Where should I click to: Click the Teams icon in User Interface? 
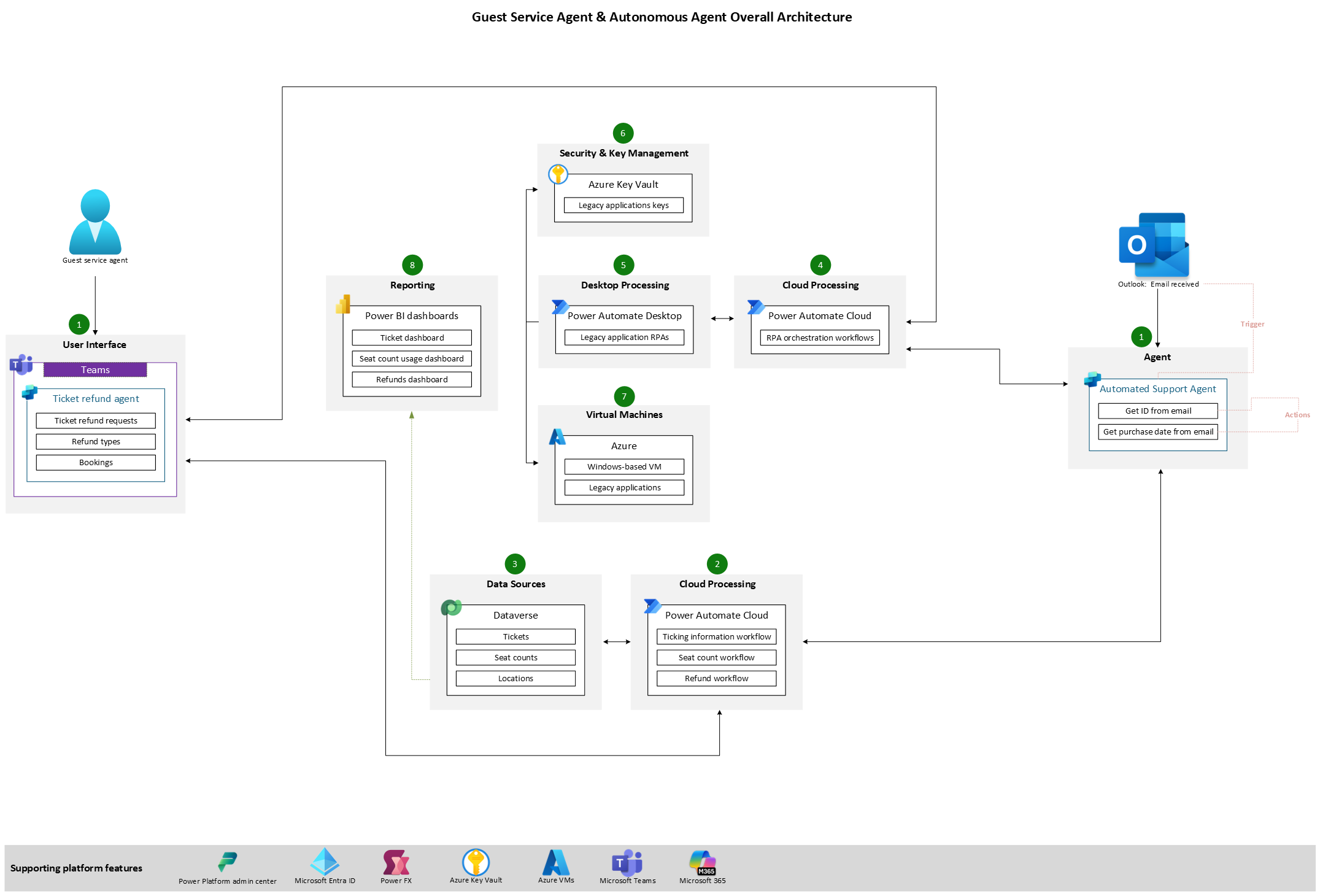coord(21,365)
